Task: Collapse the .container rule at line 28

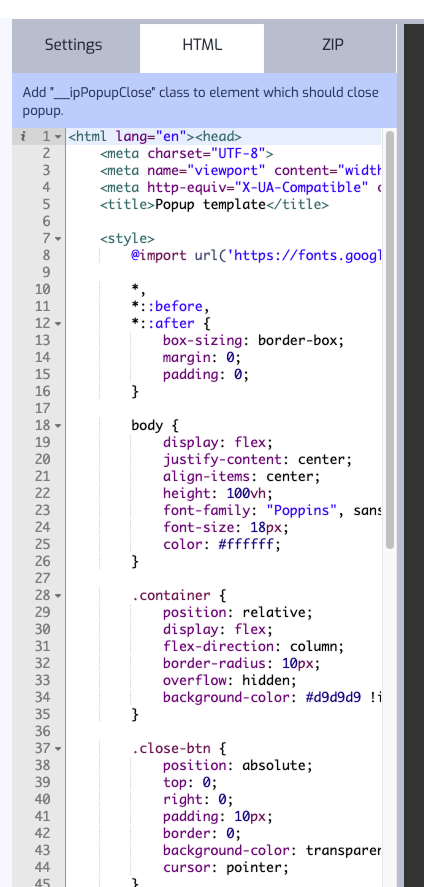Action: (x=58, y=596)
